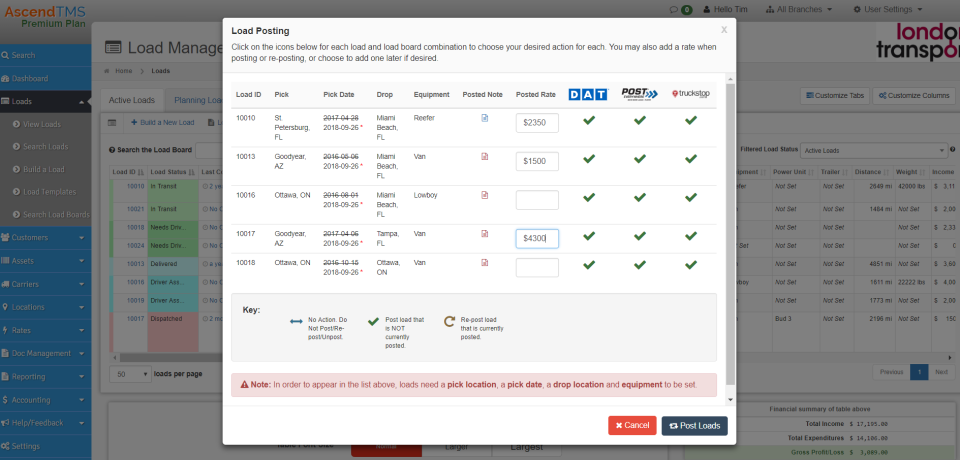Open the All Branches dropdown
Image resolution: width=960 pixels, height=460 pixels.
799,10
